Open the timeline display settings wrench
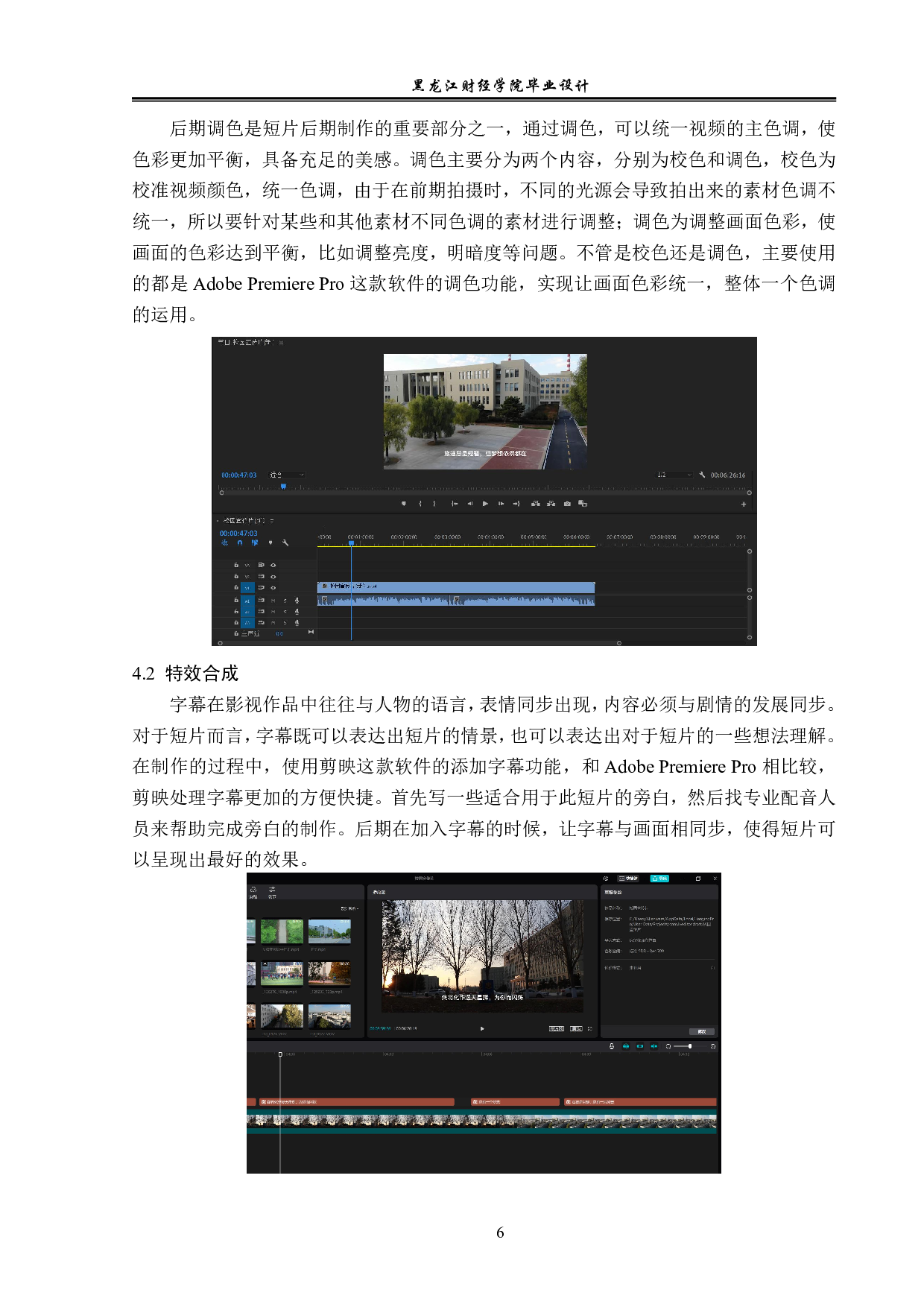The image size is (924, 1307). point(285,543)
